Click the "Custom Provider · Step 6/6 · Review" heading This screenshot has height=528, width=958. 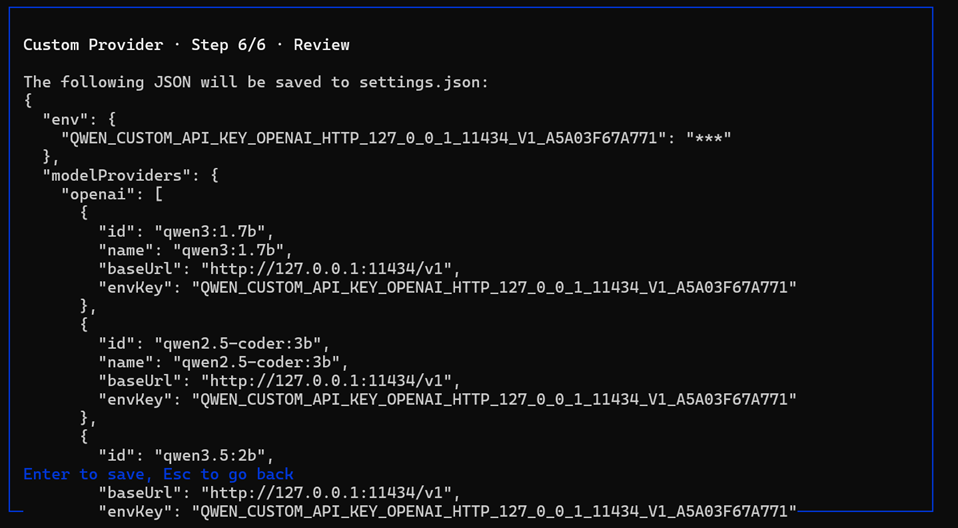(186, 45)
